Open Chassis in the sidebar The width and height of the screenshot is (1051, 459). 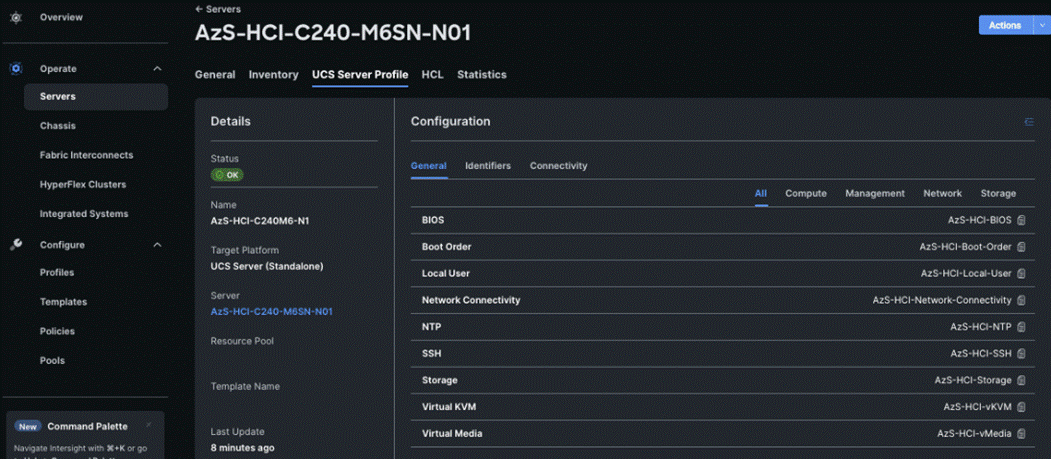coord(58,125)
